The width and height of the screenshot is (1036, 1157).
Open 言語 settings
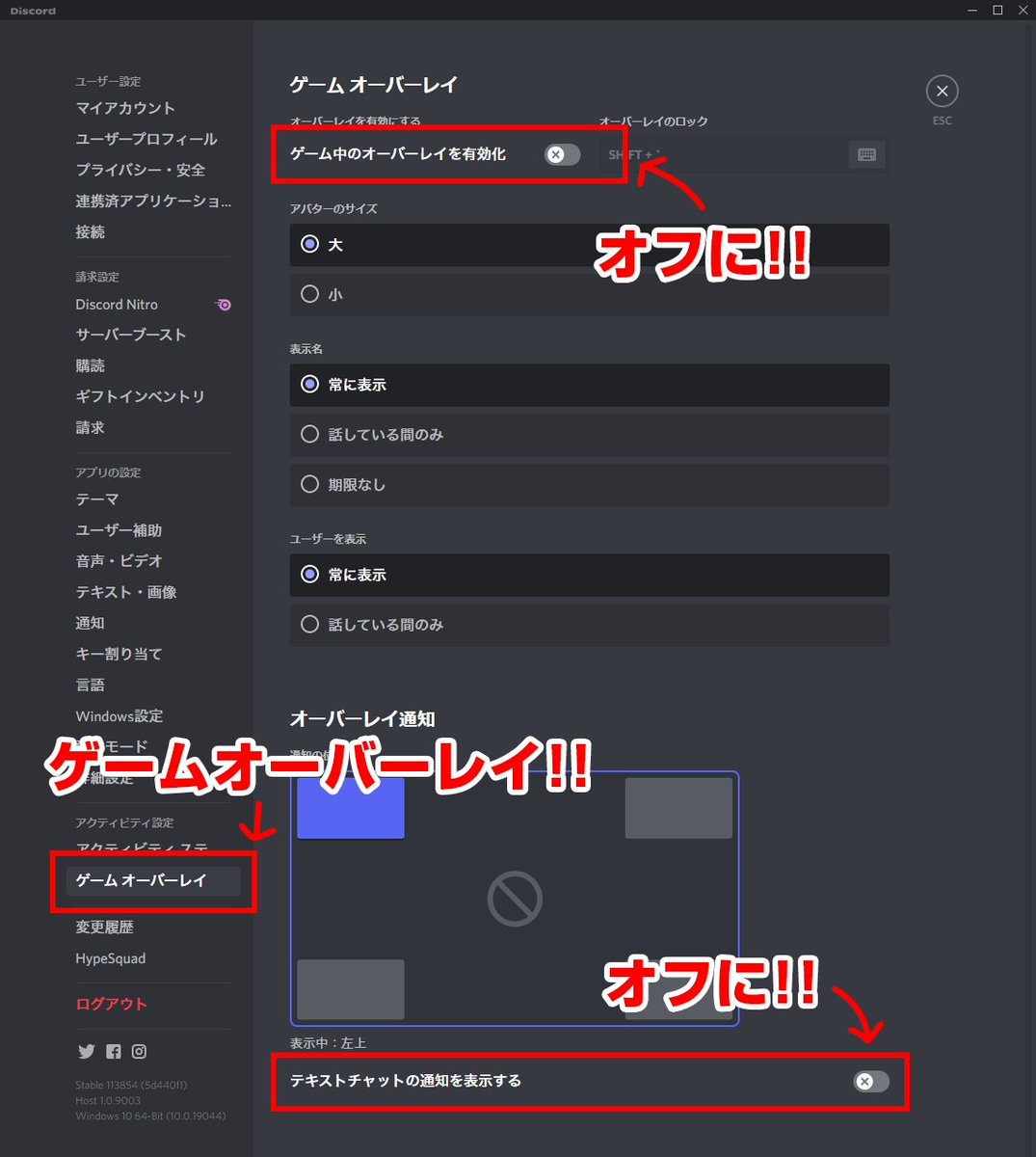click(91, 686)
